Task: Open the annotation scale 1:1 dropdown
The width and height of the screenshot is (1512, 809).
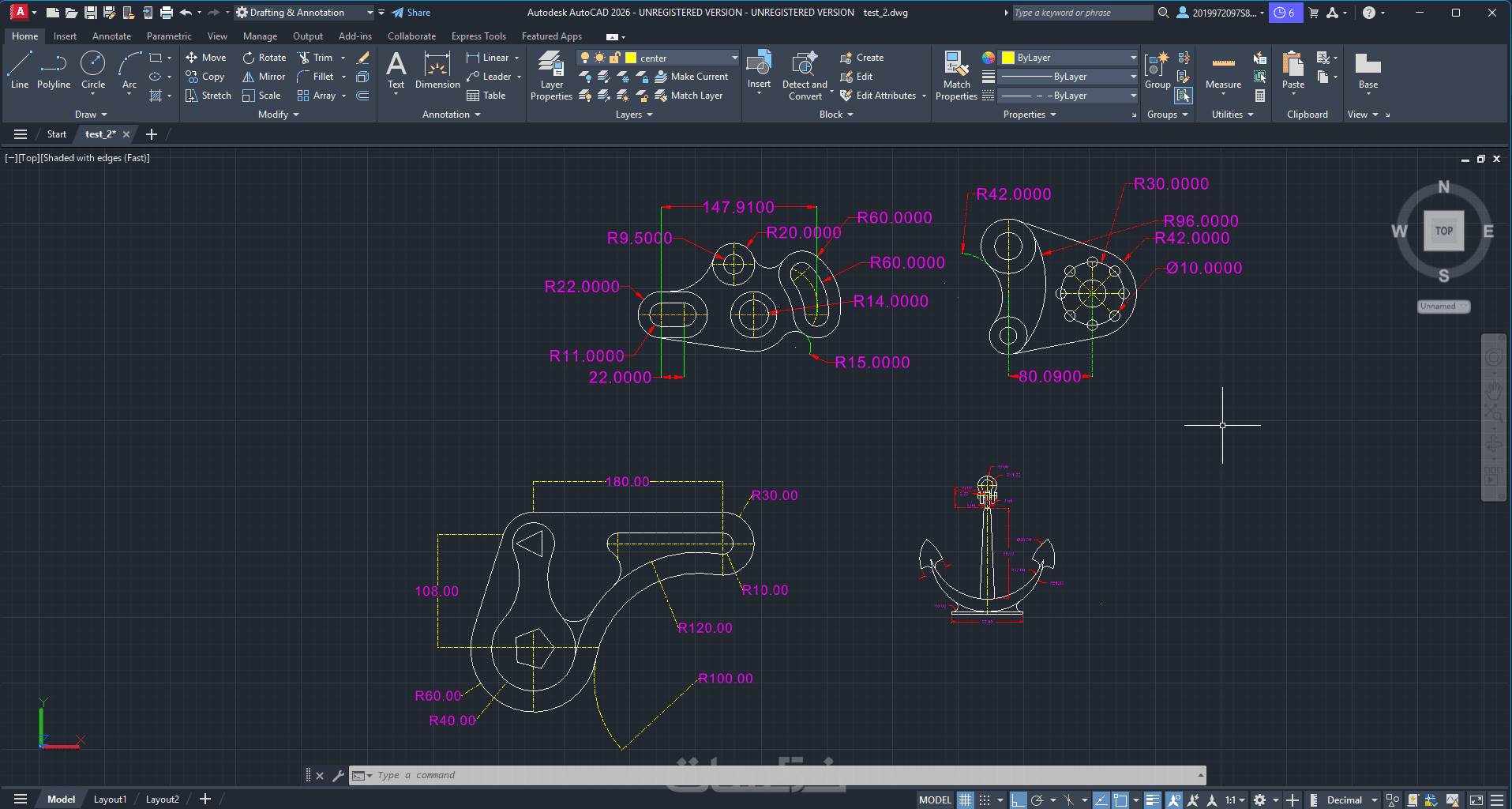Action: 1235,800
